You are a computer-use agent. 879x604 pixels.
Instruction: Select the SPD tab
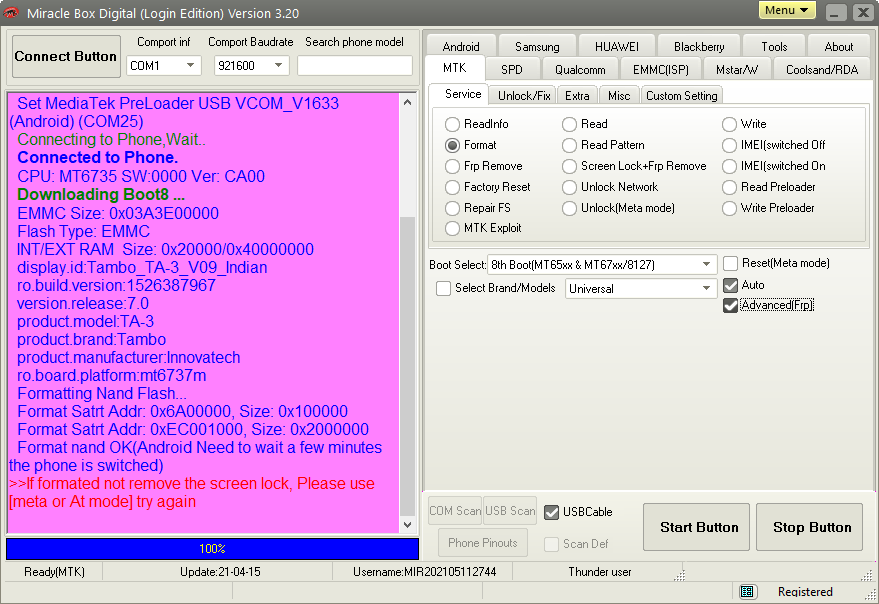[512, 70]
